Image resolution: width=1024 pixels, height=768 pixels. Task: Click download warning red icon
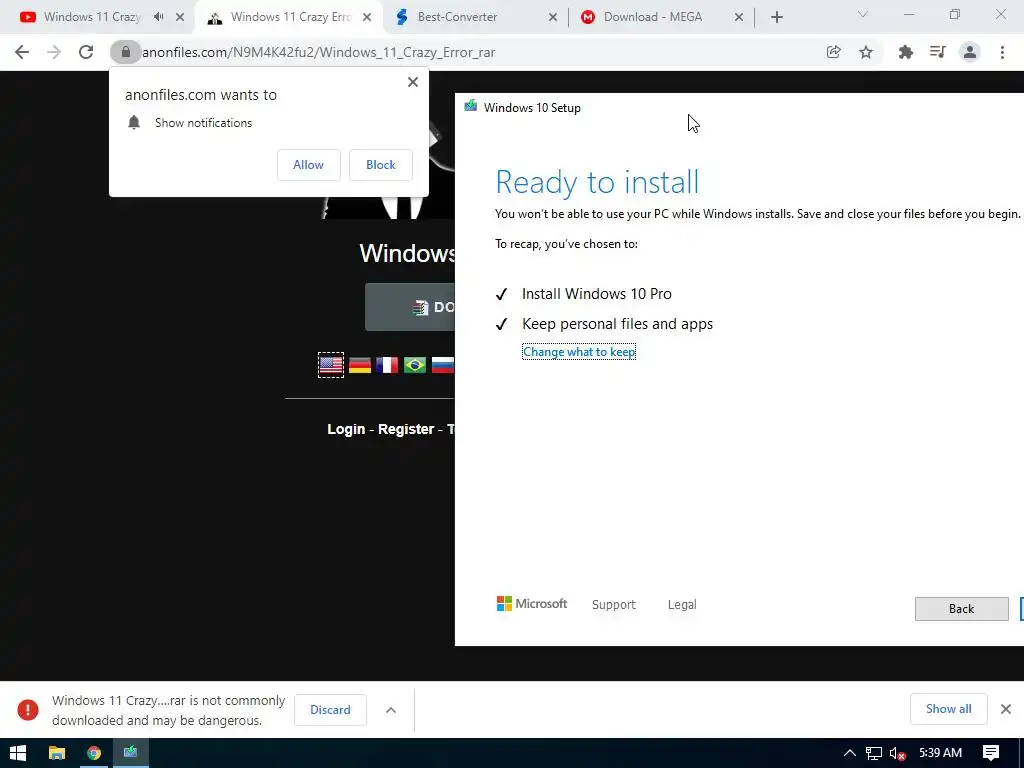coord(28,710)
